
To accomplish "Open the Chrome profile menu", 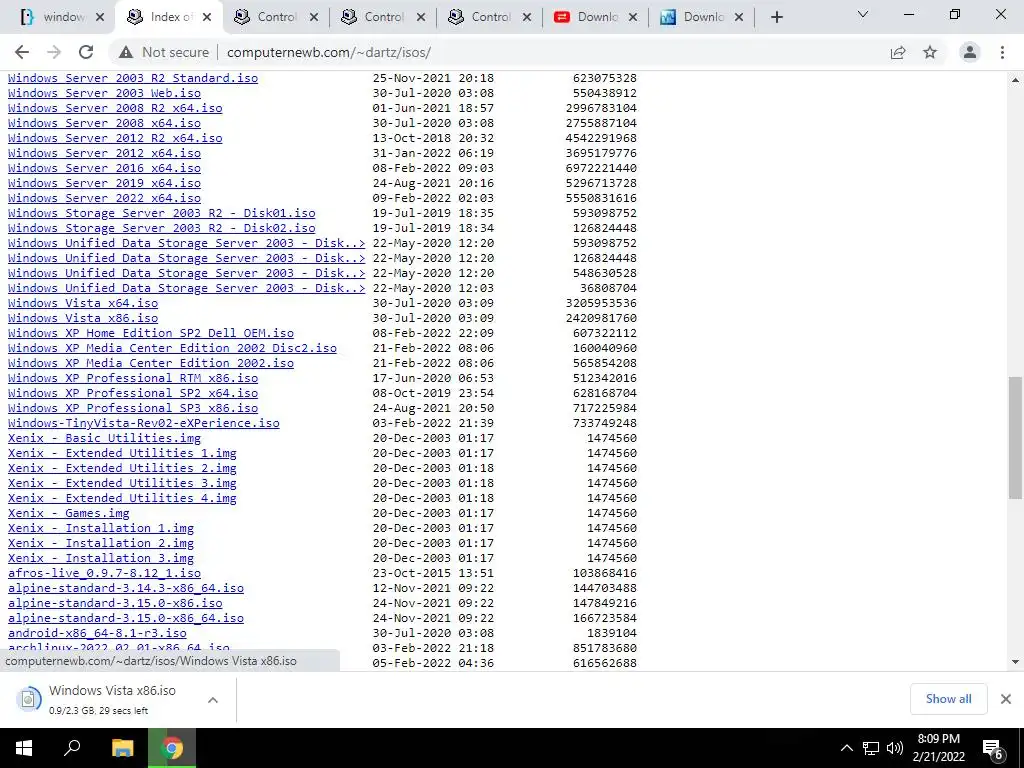I will [970, 52].
